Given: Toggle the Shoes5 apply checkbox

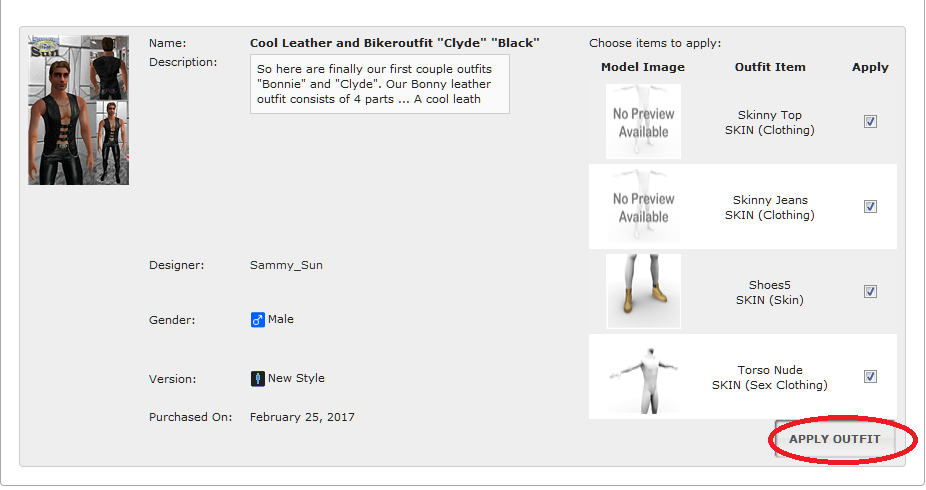Looking at the screenshot, I should 870,292.
